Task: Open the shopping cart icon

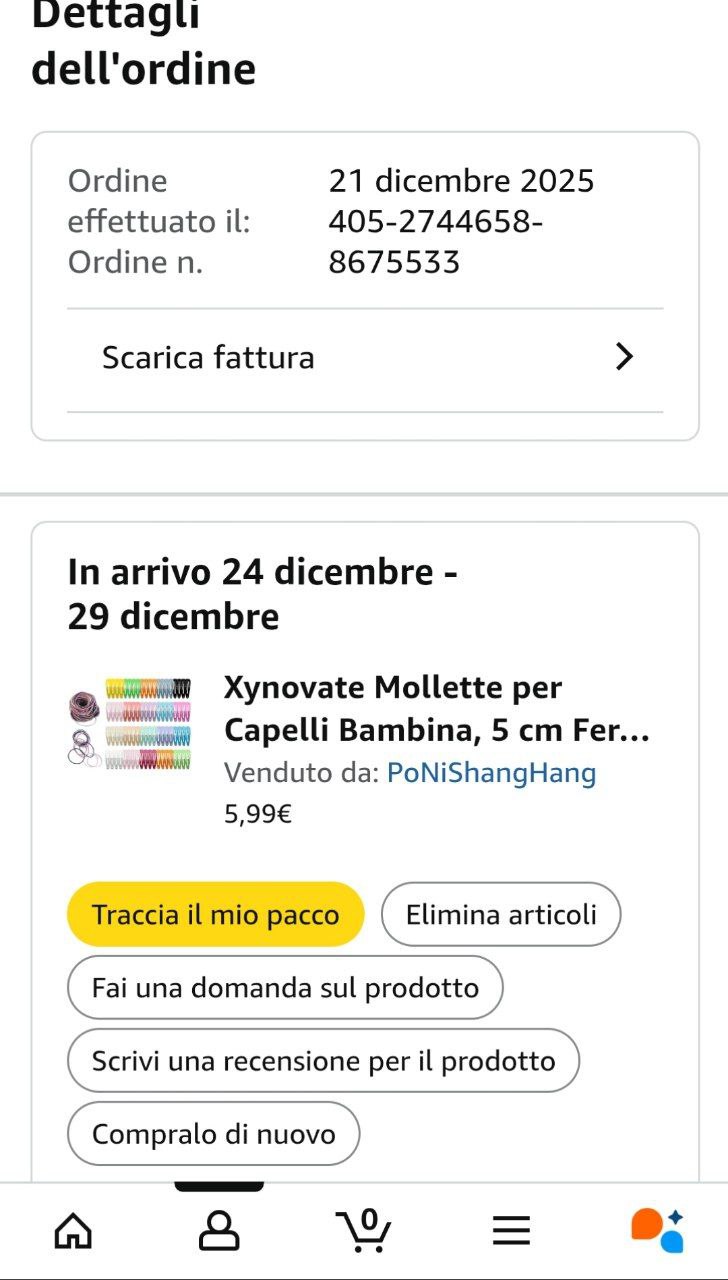Action: tap(364, 1230)
